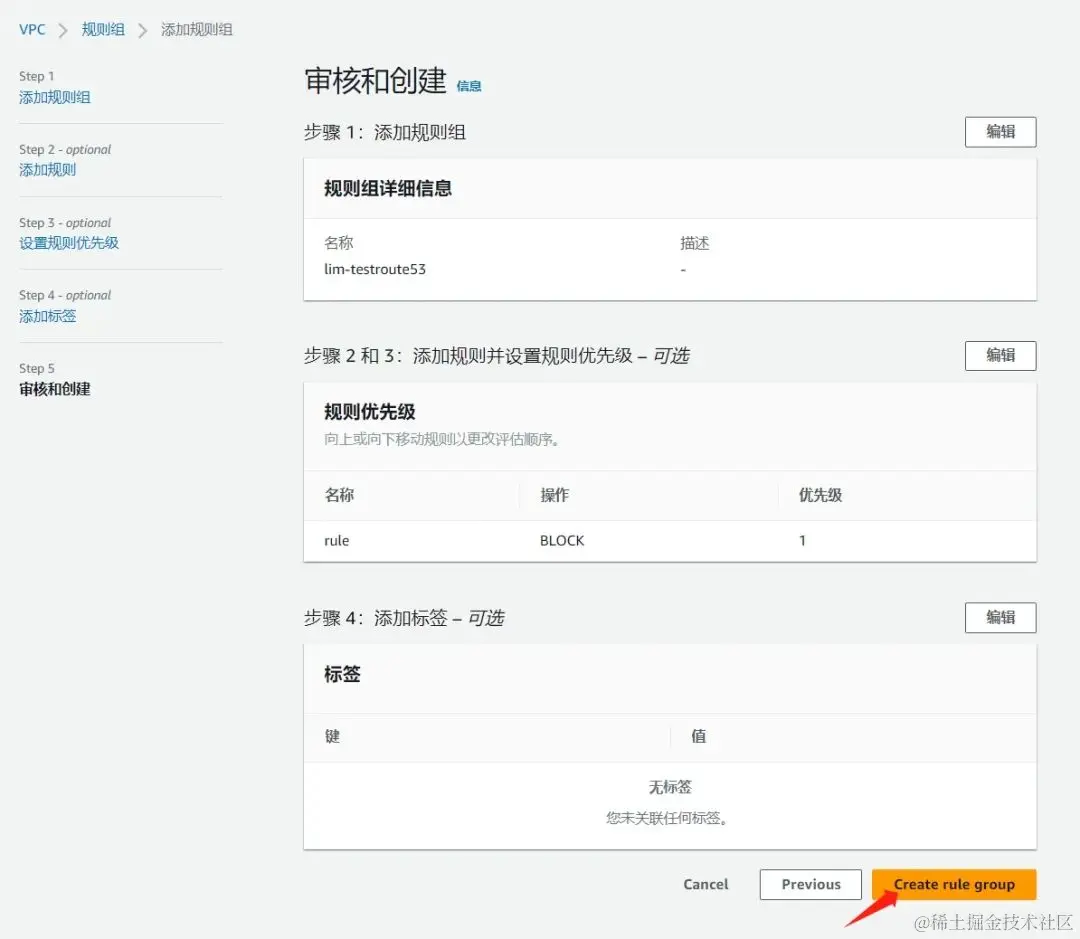This screenshot has width=1080, height=939.
Task: Go to 规则组 breadcrumb link
Action: point(103,30)
